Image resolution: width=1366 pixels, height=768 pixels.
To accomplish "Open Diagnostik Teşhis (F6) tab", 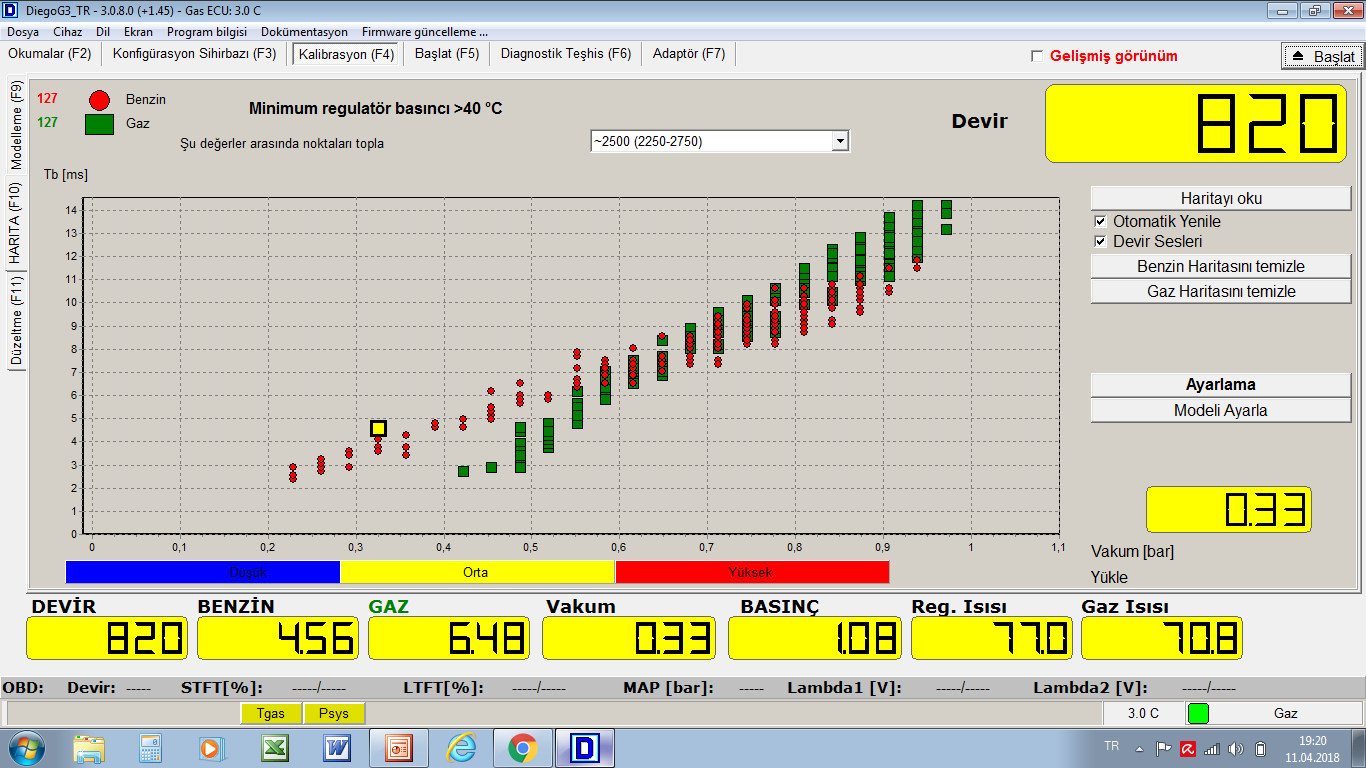I will (x=566, y=54).
